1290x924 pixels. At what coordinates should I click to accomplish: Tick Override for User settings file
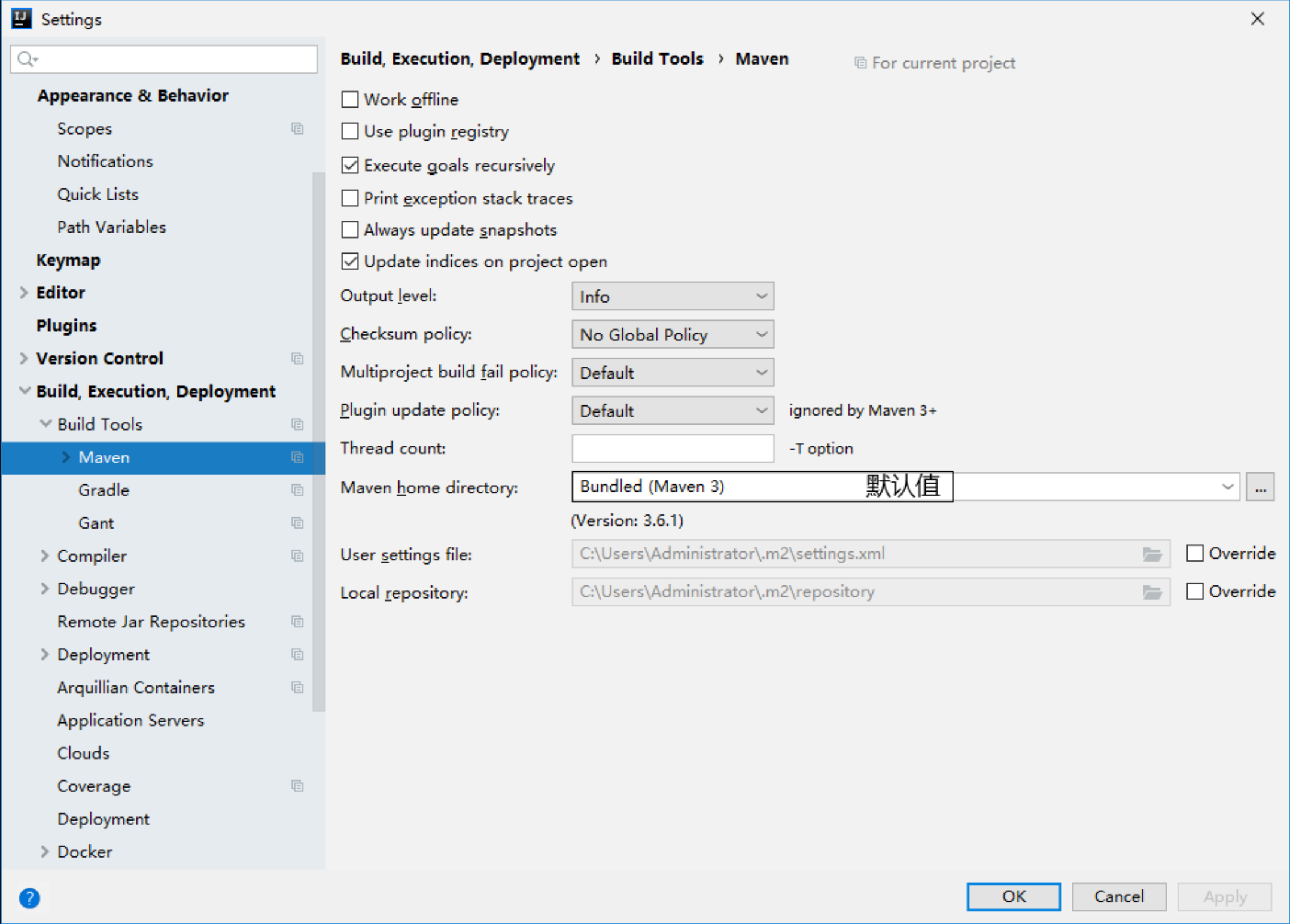tap(1195, 553)
